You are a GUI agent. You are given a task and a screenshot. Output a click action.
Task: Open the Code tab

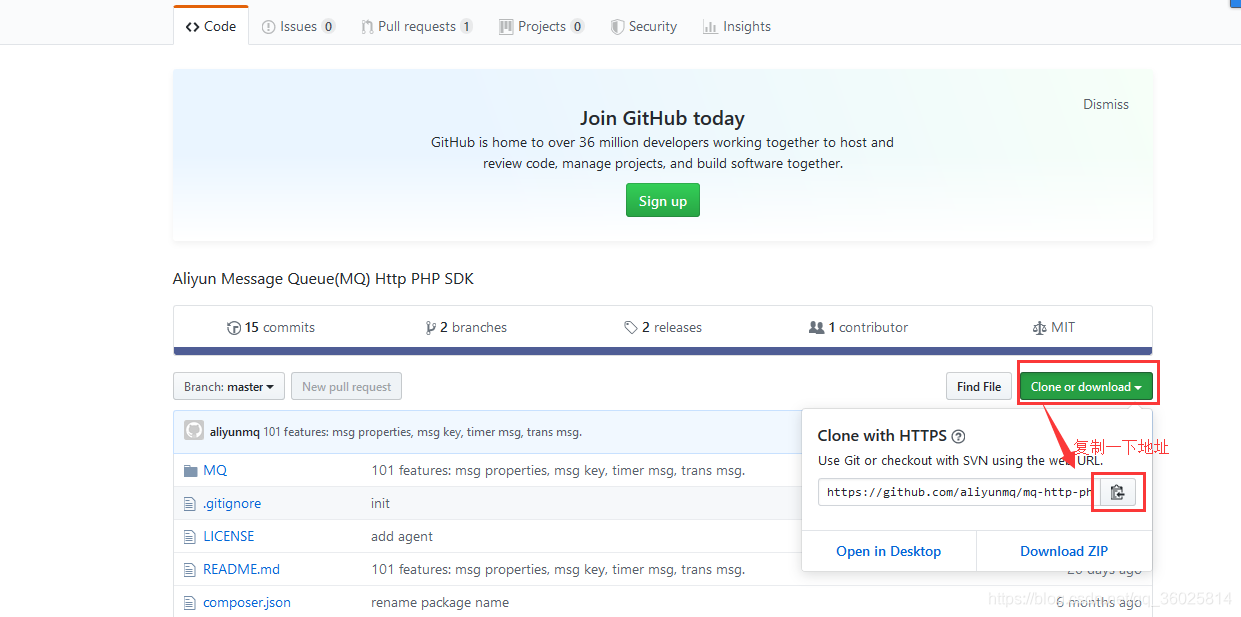(211, 26)
